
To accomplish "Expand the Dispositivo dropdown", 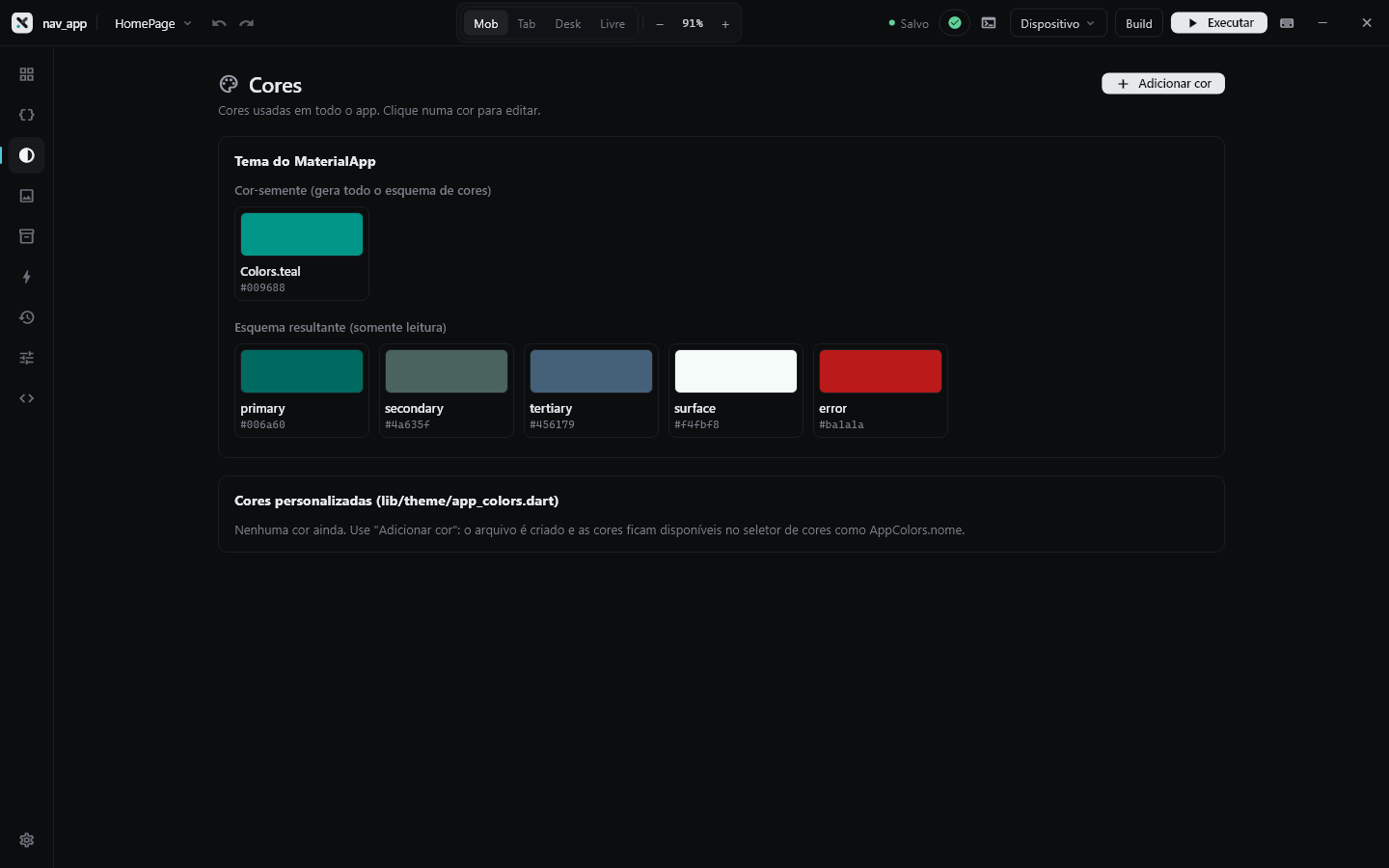I will click(1058, 23).
